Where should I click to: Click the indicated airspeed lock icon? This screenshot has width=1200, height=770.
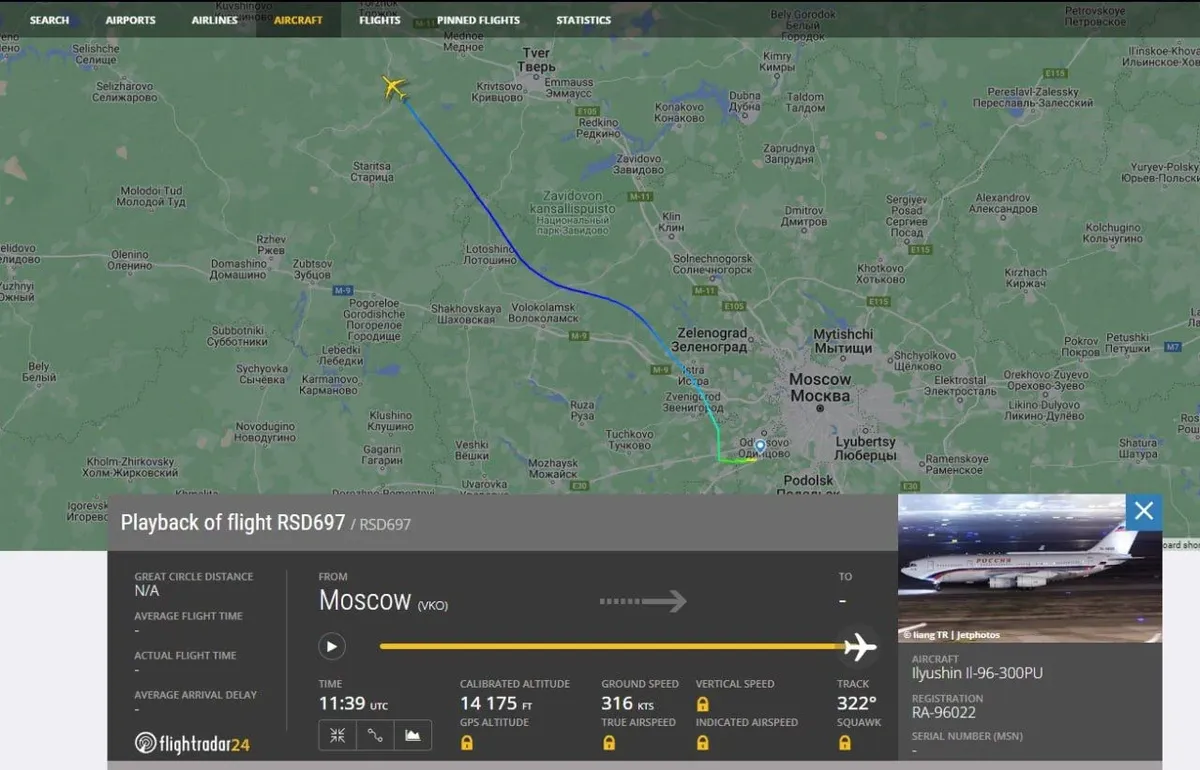(703, 743)
